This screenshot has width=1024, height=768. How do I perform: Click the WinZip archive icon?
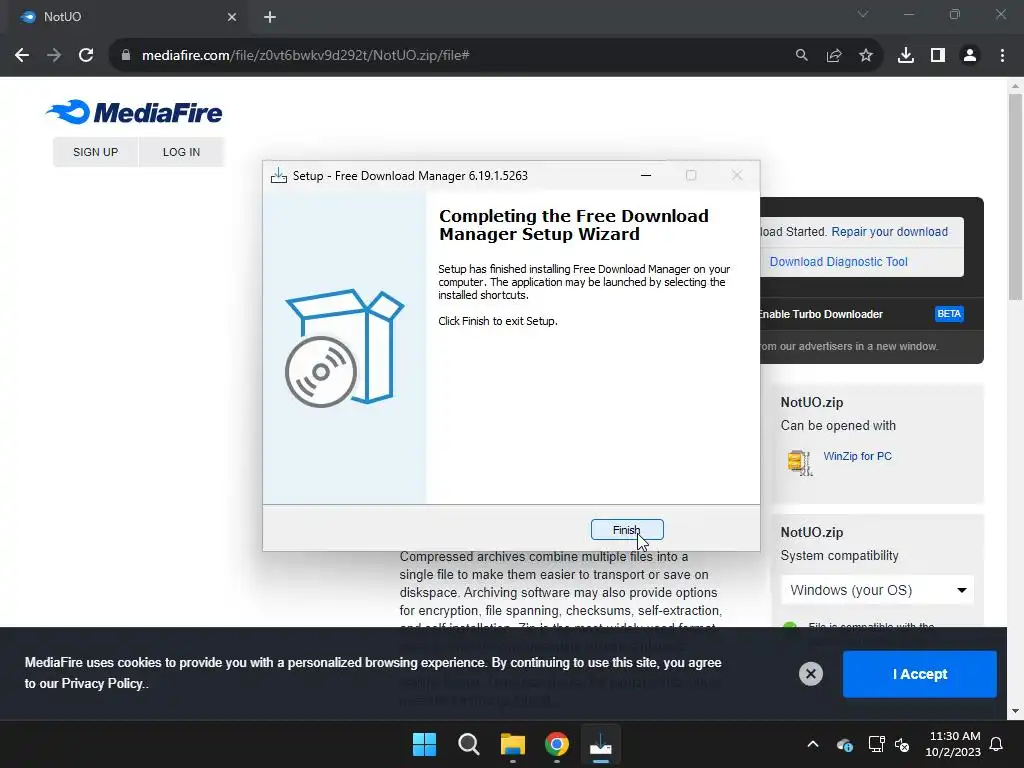[x=800, y=462]
